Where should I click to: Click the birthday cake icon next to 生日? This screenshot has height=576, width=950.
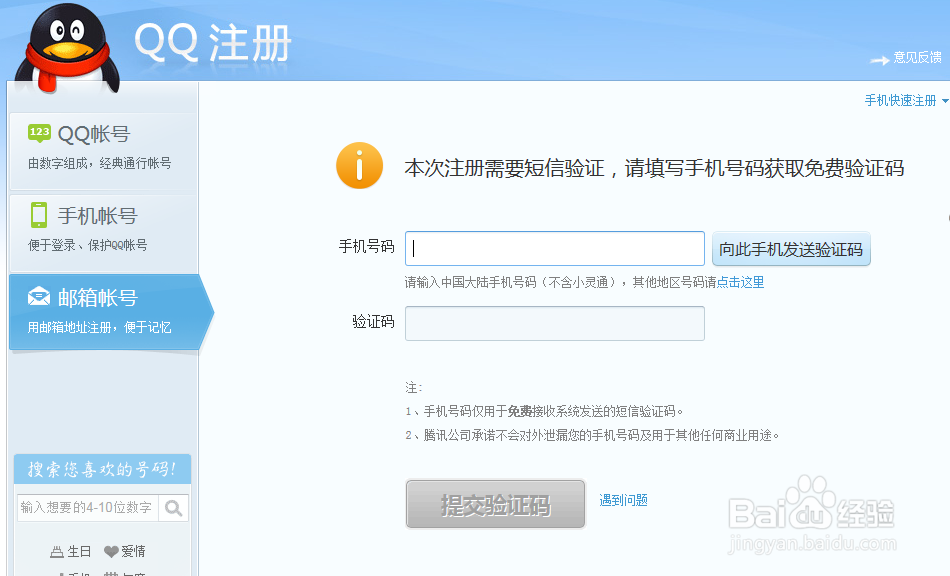tap(57, 552)
